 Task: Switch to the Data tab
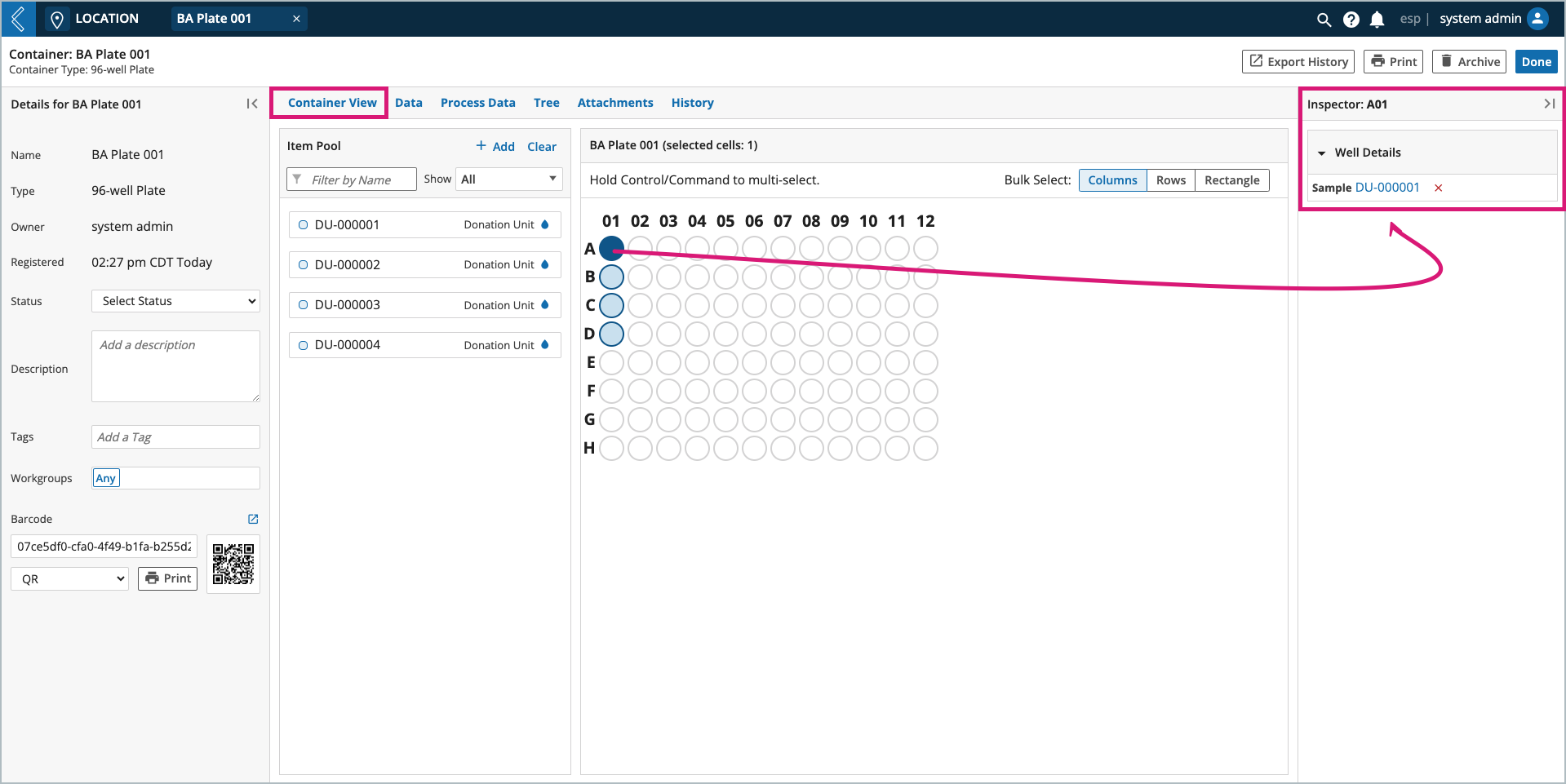point(409,103)
